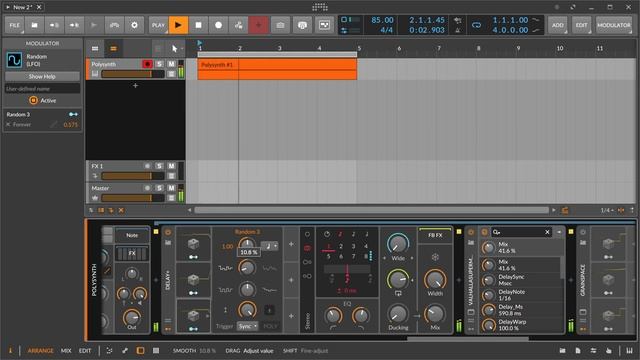Click the red overdub plus button
The width and height of the screenshot is (640, 360).
[x=258, y=25]
